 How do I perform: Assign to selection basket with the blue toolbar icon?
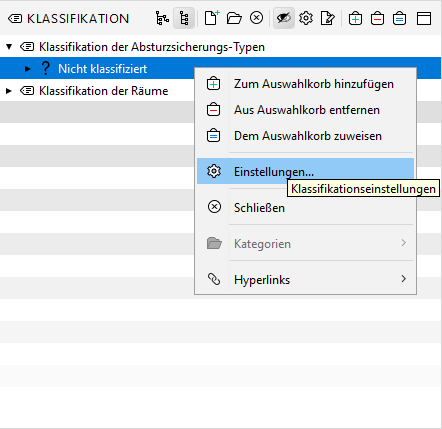click(x=399, y=18)
